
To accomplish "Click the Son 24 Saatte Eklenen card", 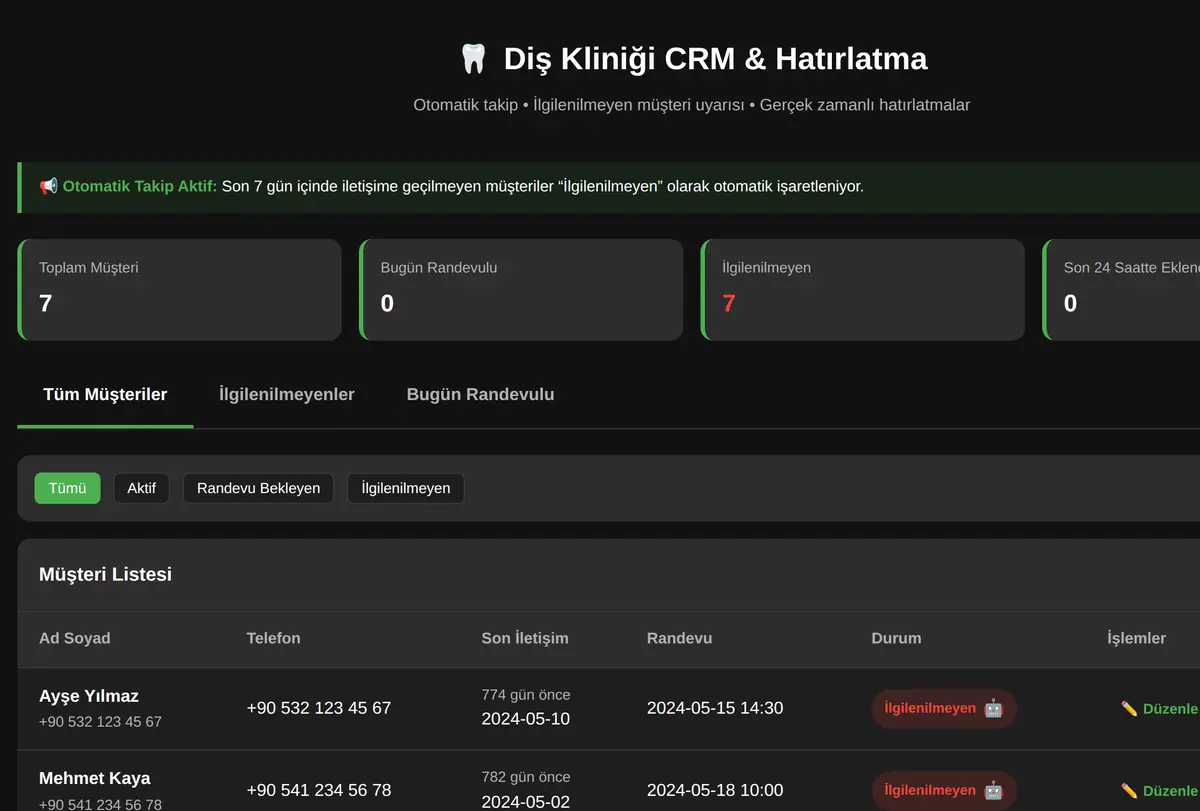I will click(1121, 290).
